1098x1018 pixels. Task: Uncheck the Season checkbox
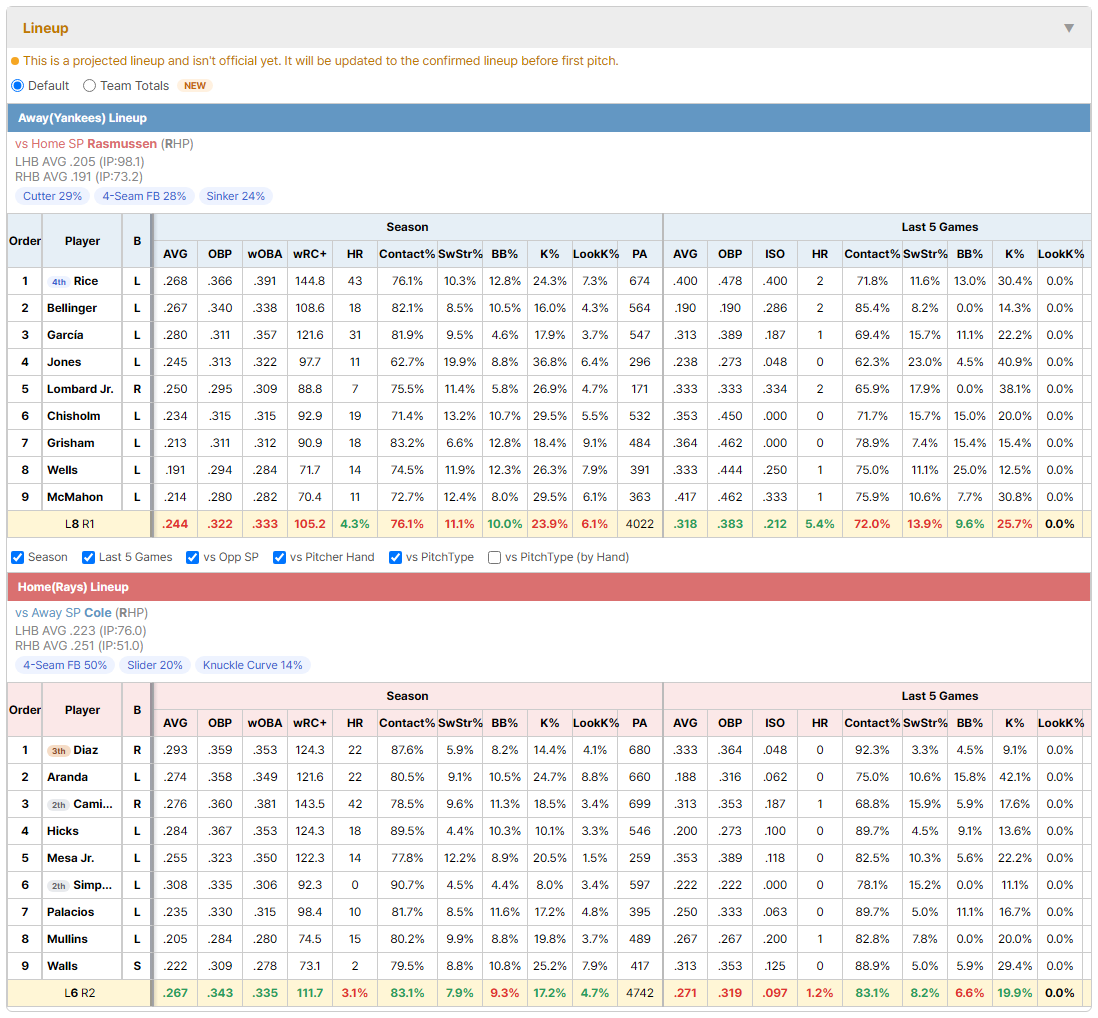pyautogui.click(x=18, y=557)
